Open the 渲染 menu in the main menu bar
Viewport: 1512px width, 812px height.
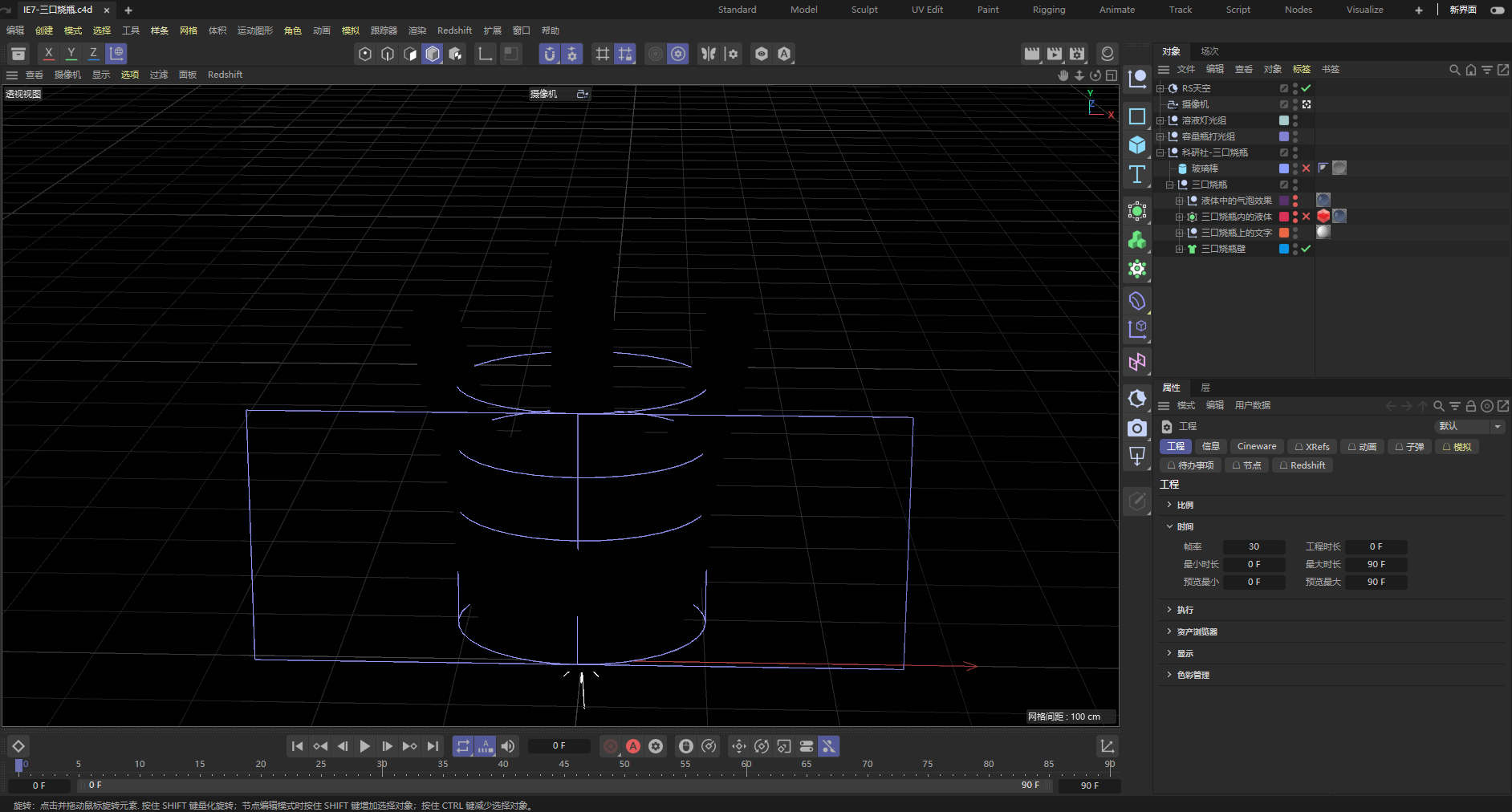(417, 30)
